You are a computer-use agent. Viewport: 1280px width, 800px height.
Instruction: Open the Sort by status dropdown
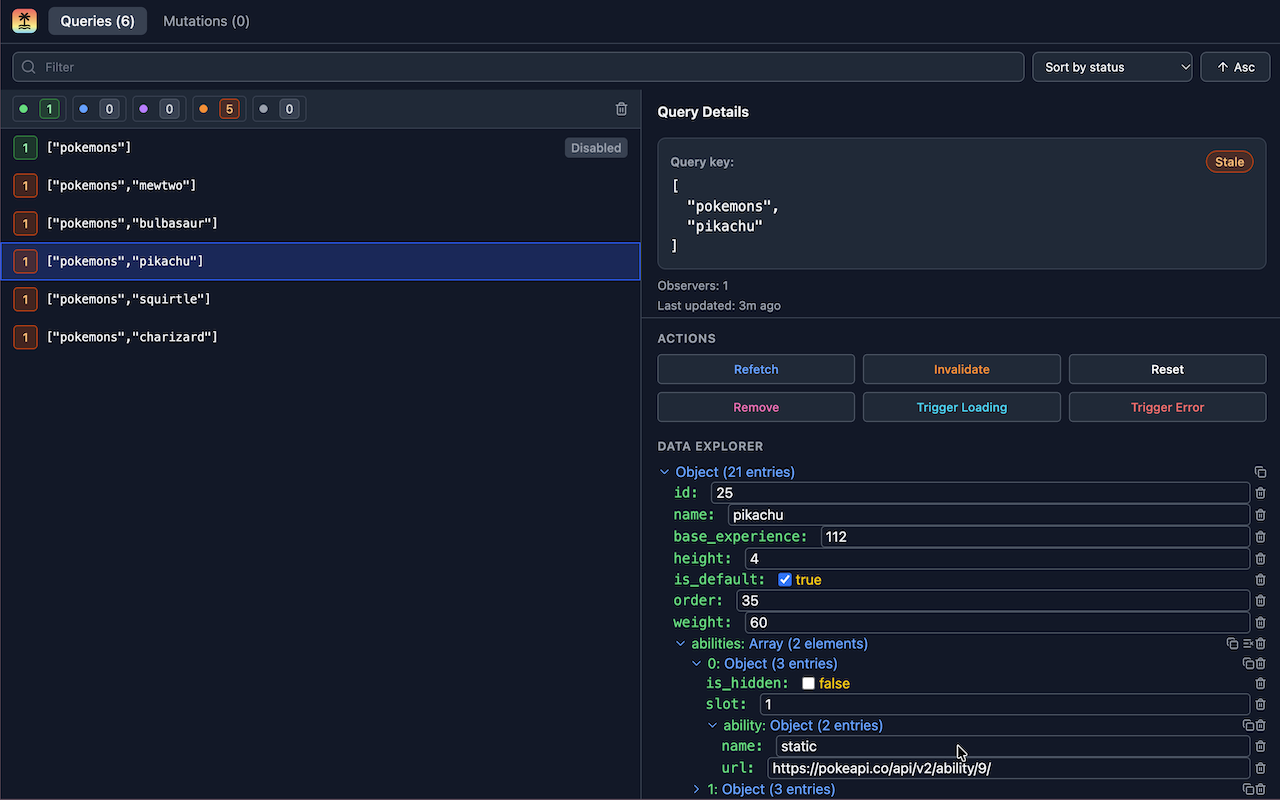[1112, 67]
